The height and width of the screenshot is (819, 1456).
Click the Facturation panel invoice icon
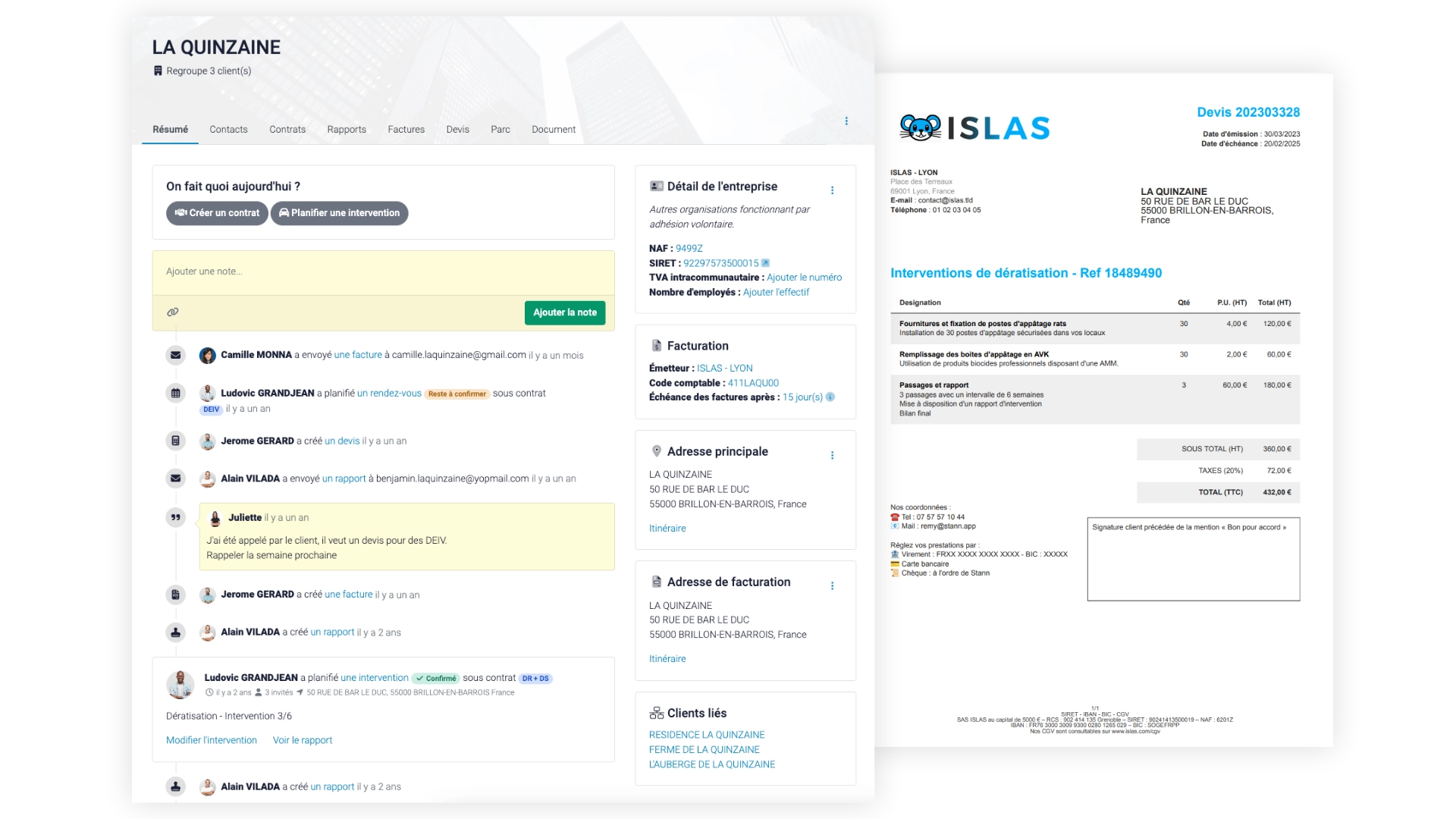tap(655, 344)
